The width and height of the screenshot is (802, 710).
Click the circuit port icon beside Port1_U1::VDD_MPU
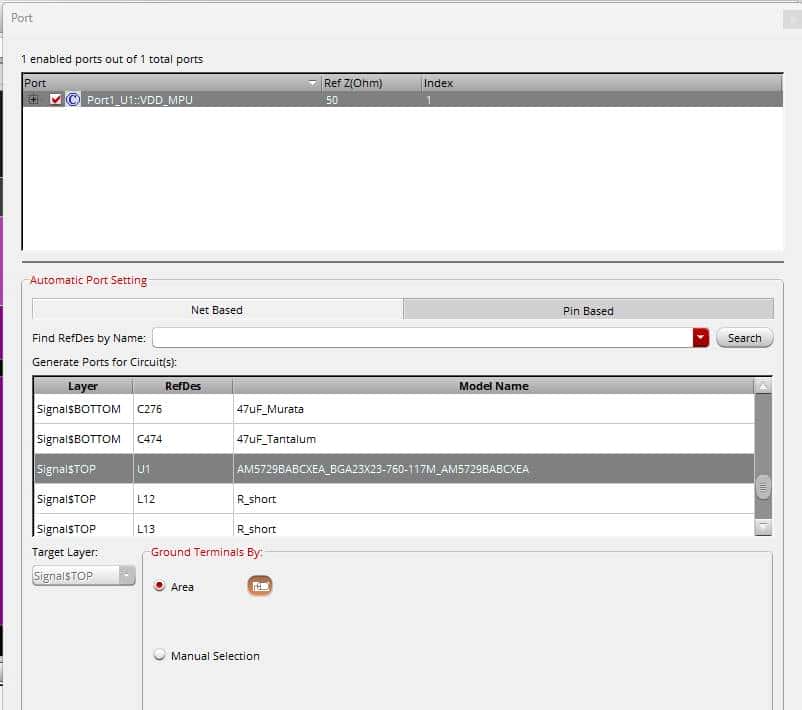point(73,100)
